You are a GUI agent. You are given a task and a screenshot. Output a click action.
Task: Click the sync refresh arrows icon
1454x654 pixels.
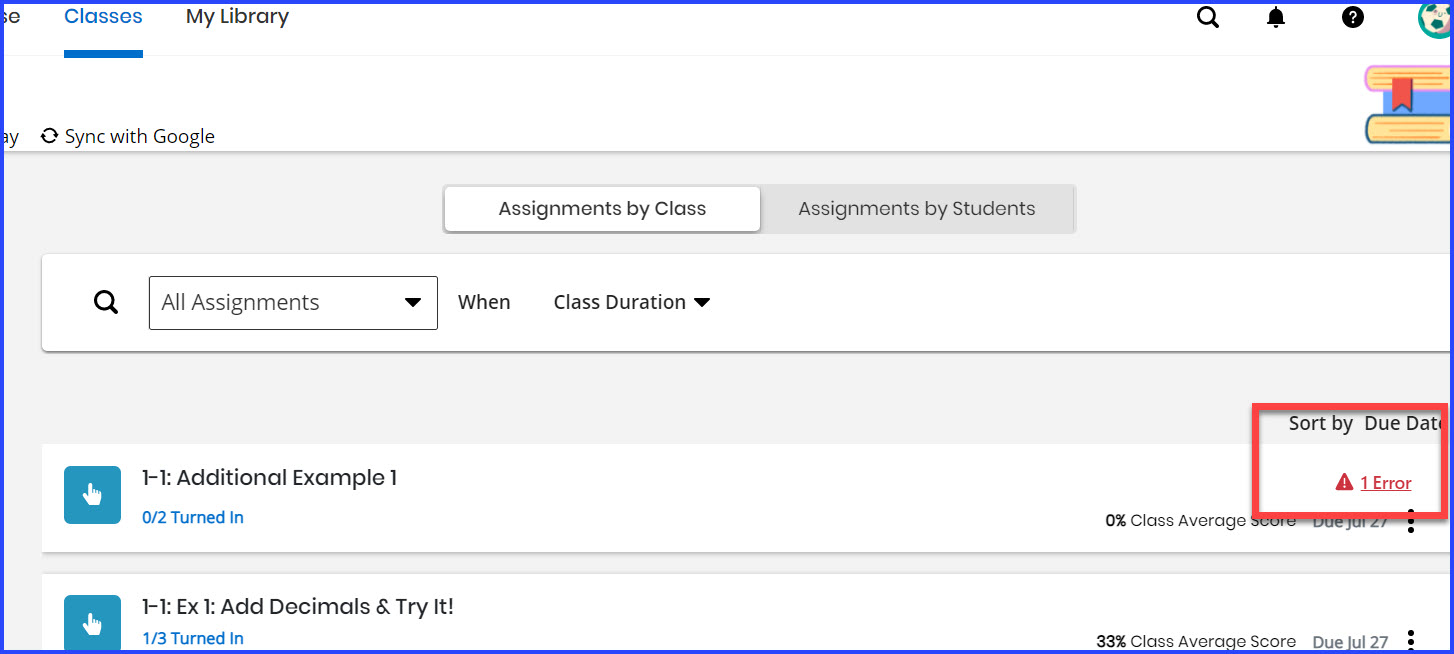coord(48,136)
